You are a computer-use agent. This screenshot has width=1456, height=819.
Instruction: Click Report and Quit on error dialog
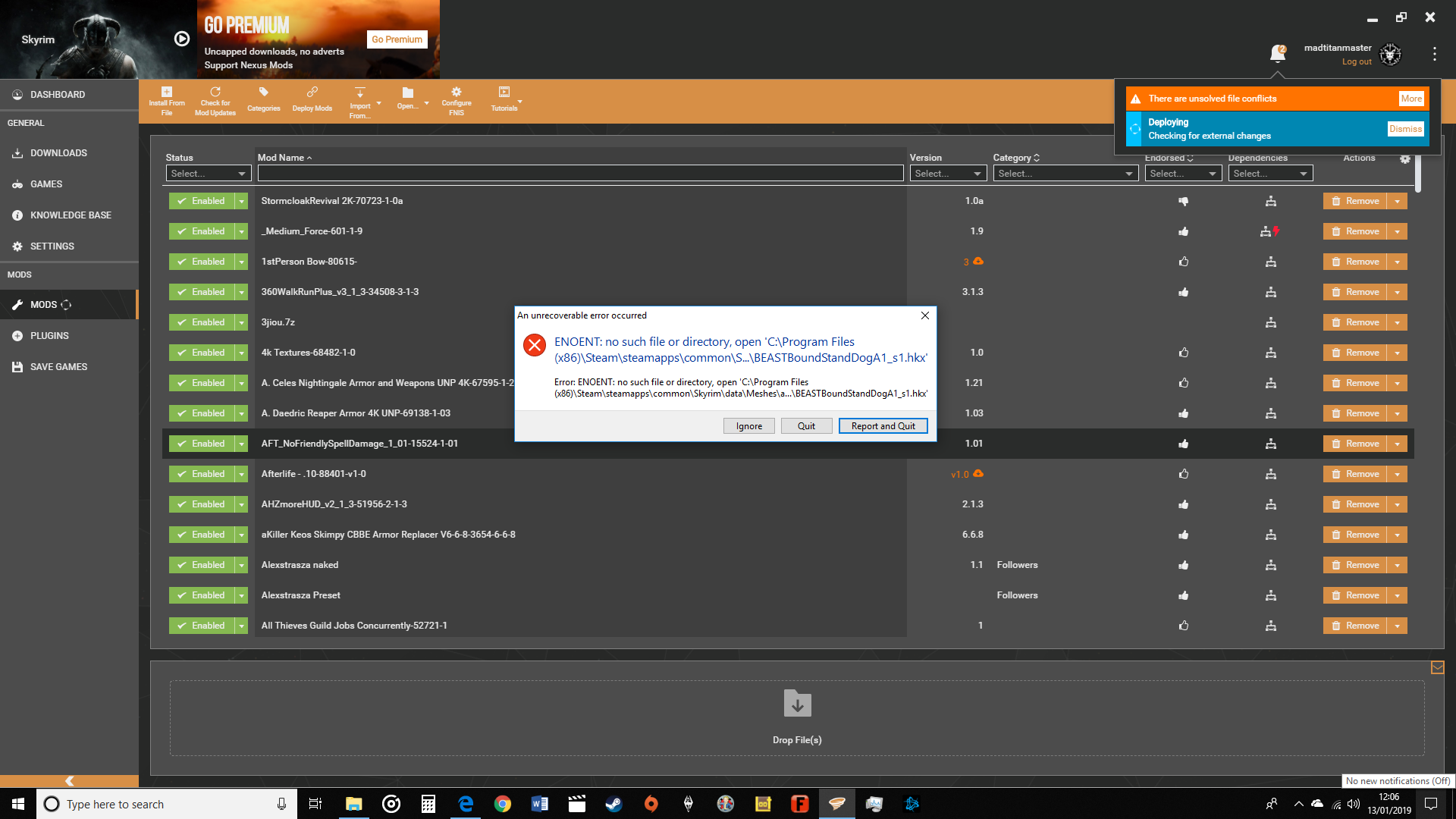882,425
